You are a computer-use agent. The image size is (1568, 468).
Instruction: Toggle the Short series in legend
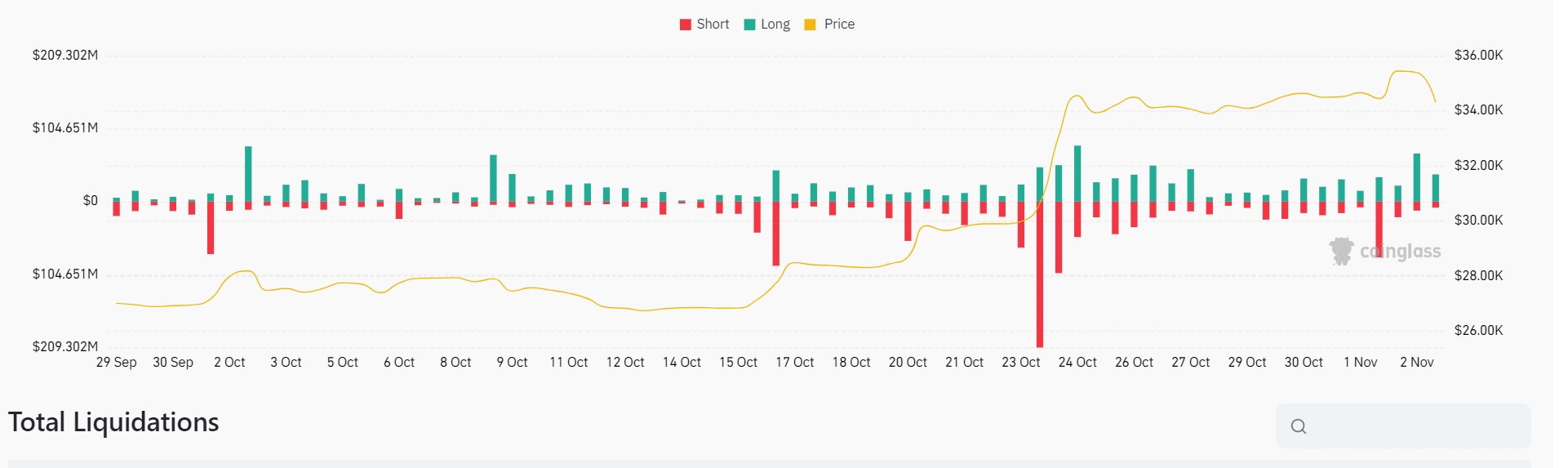point(704,25)
